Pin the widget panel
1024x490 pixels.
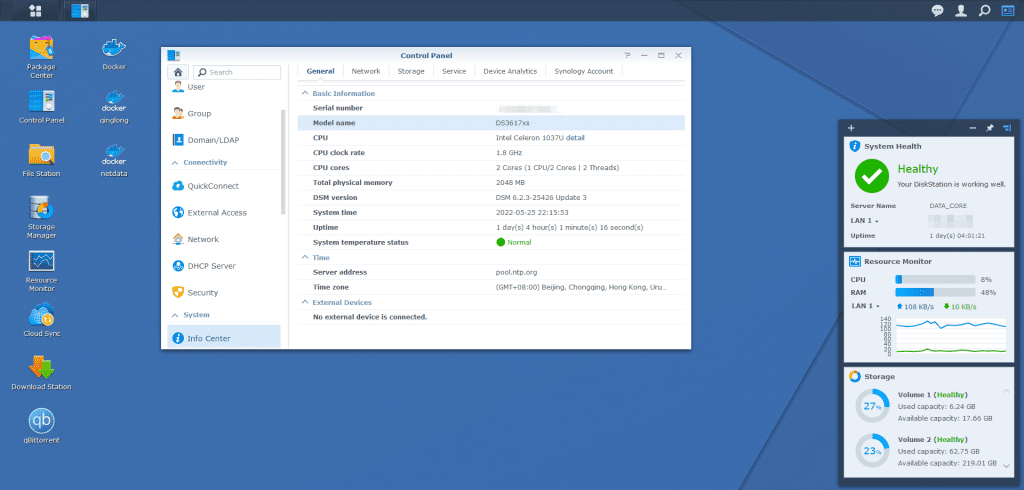(990, 128)
